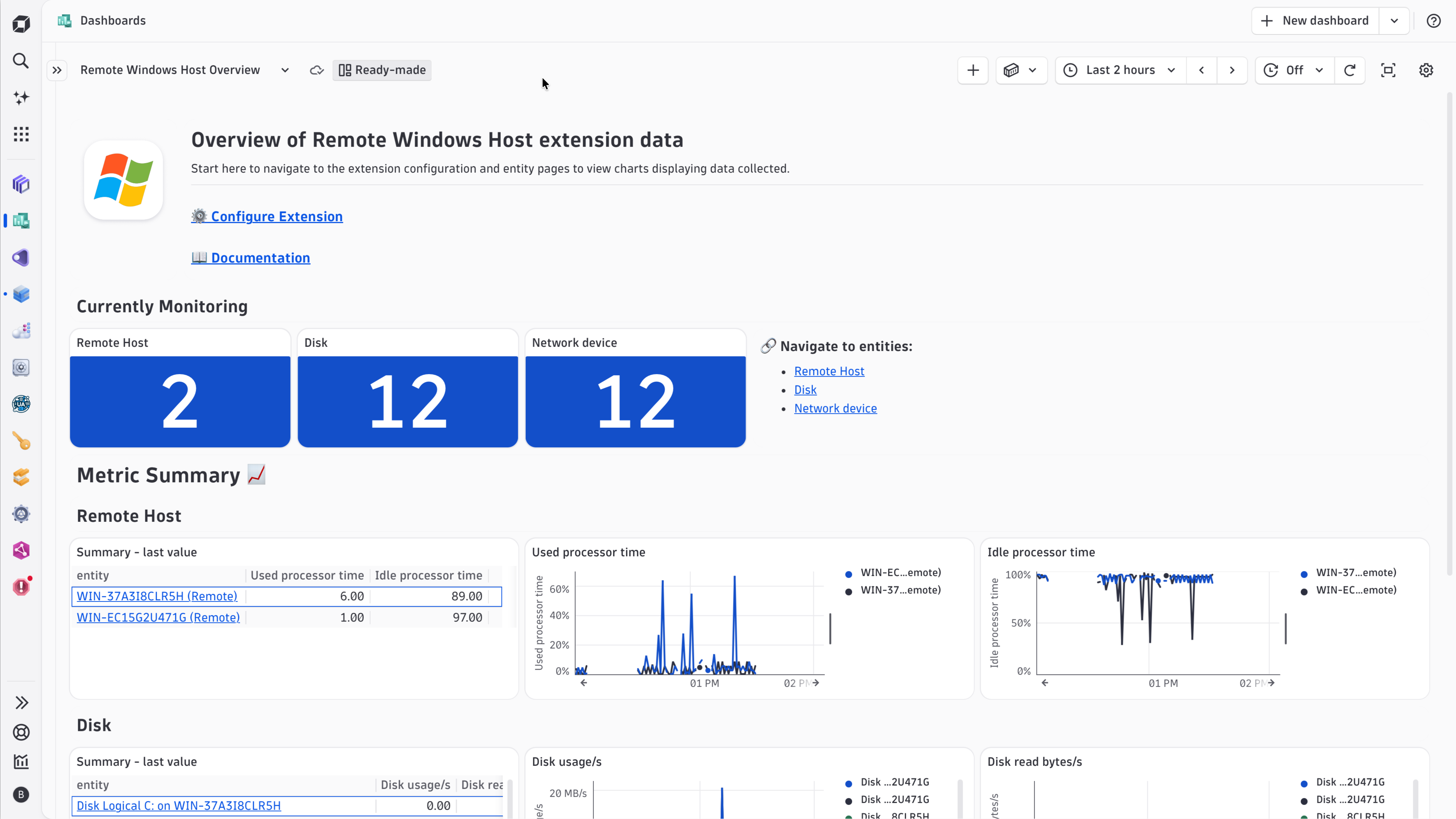Enter fullscreen presentation mode

point(1388,70)
